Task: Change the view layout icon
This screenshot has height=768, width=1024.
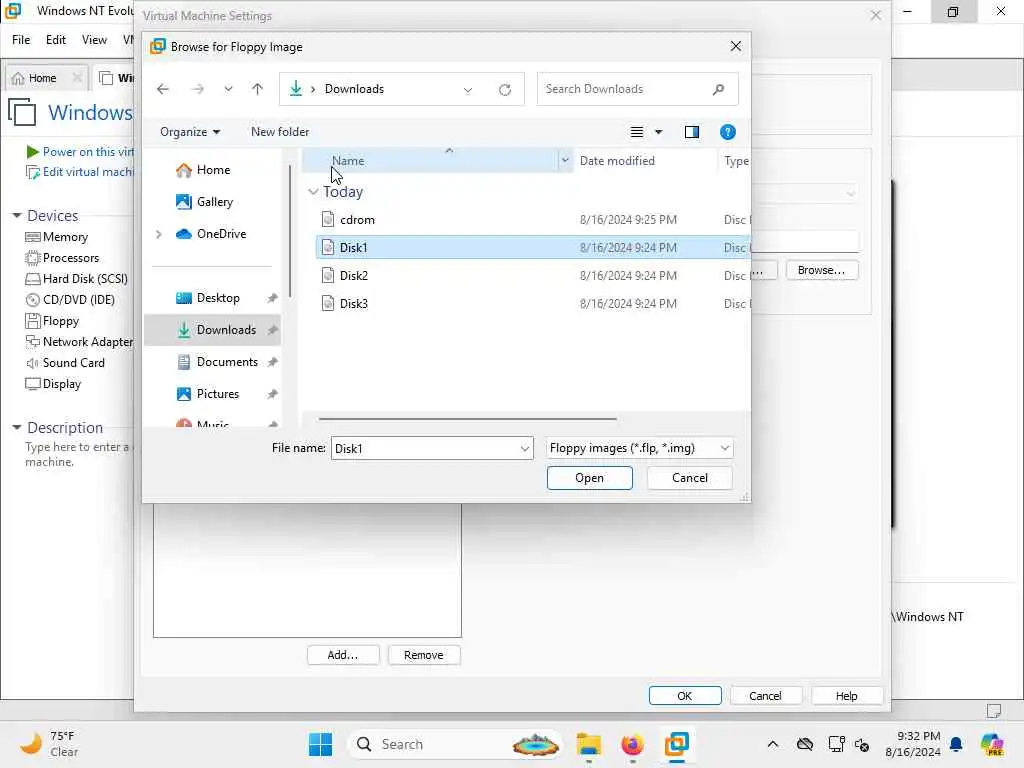Action: pos(637,132)
